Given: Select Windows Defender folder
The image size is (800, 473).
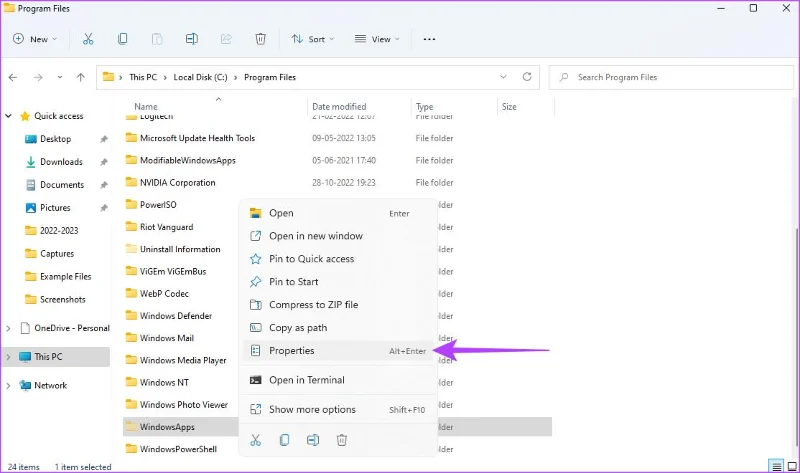Looking at the screenshot, I should coord(176,316).
